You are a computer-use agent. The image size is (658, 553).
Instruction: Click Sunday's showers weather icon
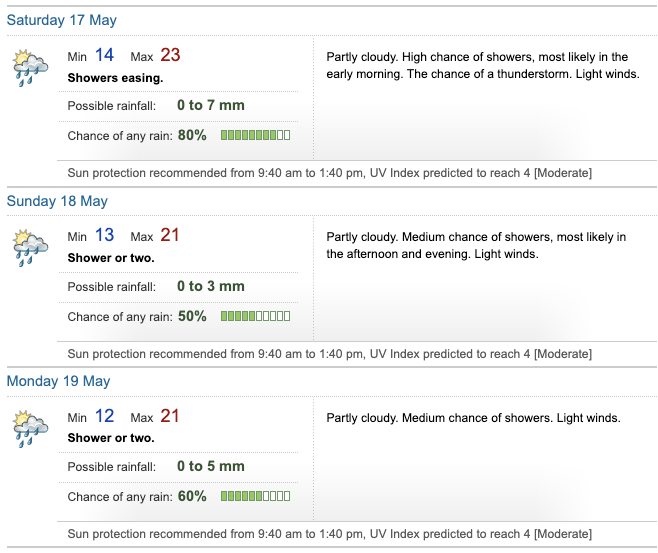[30, 247]
